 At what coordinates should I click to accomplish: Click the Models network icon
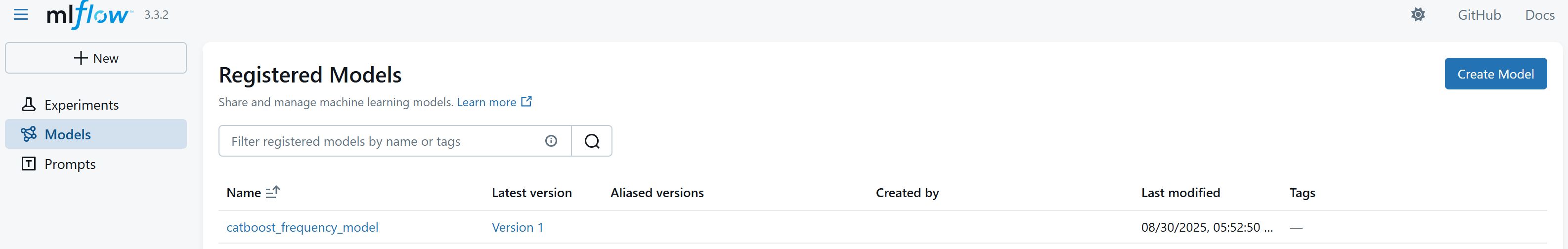pyautogui.click(x=29, y=134)
